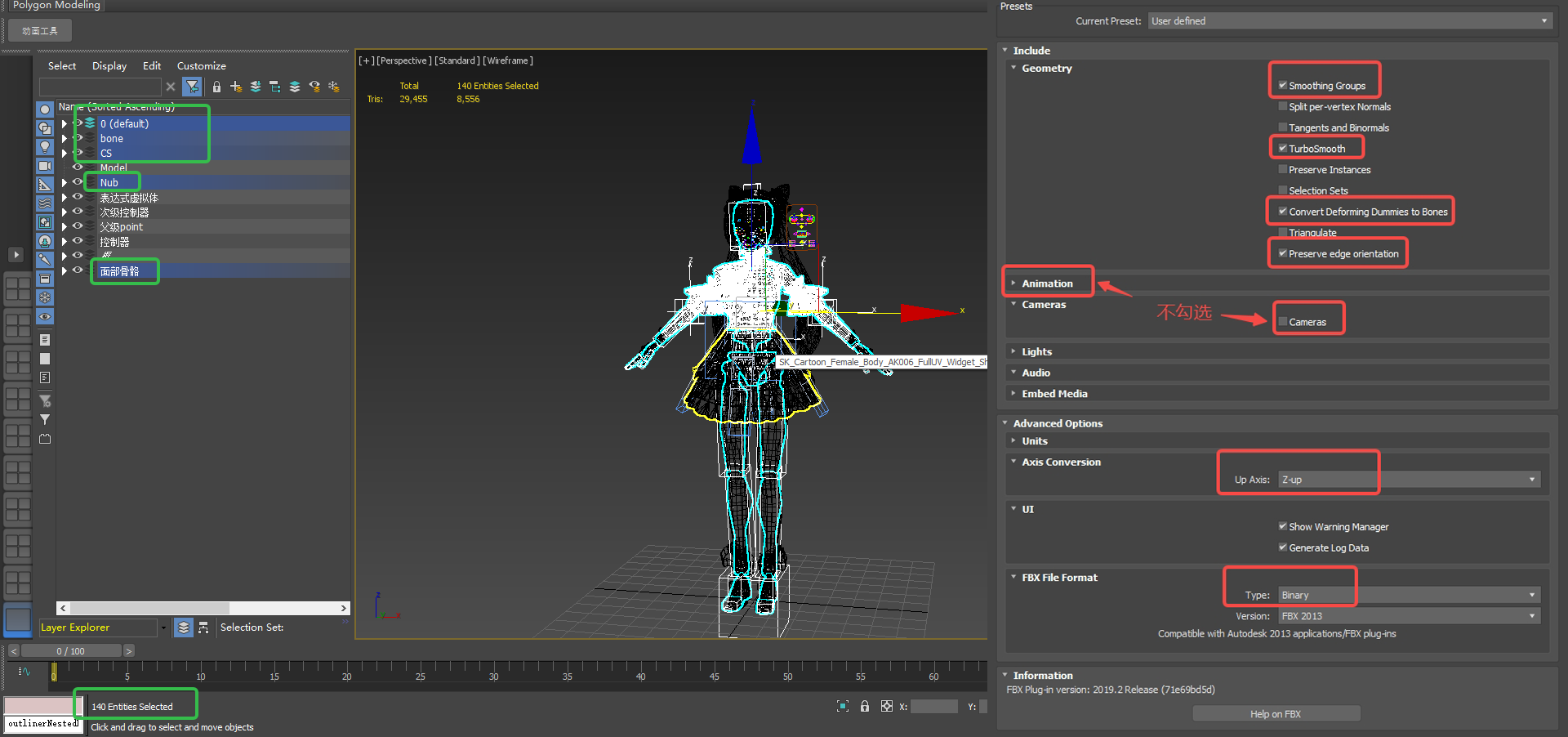Toggle Generate Log Data checkbox
Viewport: 1568px width, 737px height.
point(1282,547)
